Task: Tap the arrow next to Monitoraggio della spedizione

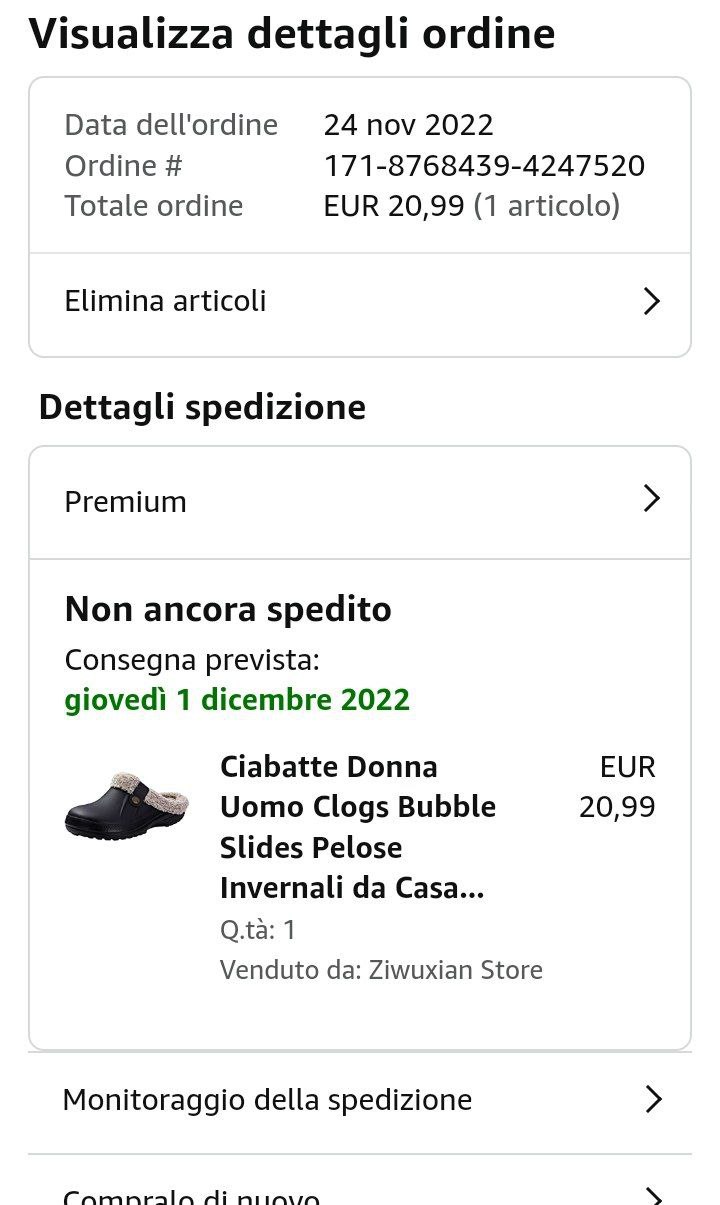Action: [653, 1100]
